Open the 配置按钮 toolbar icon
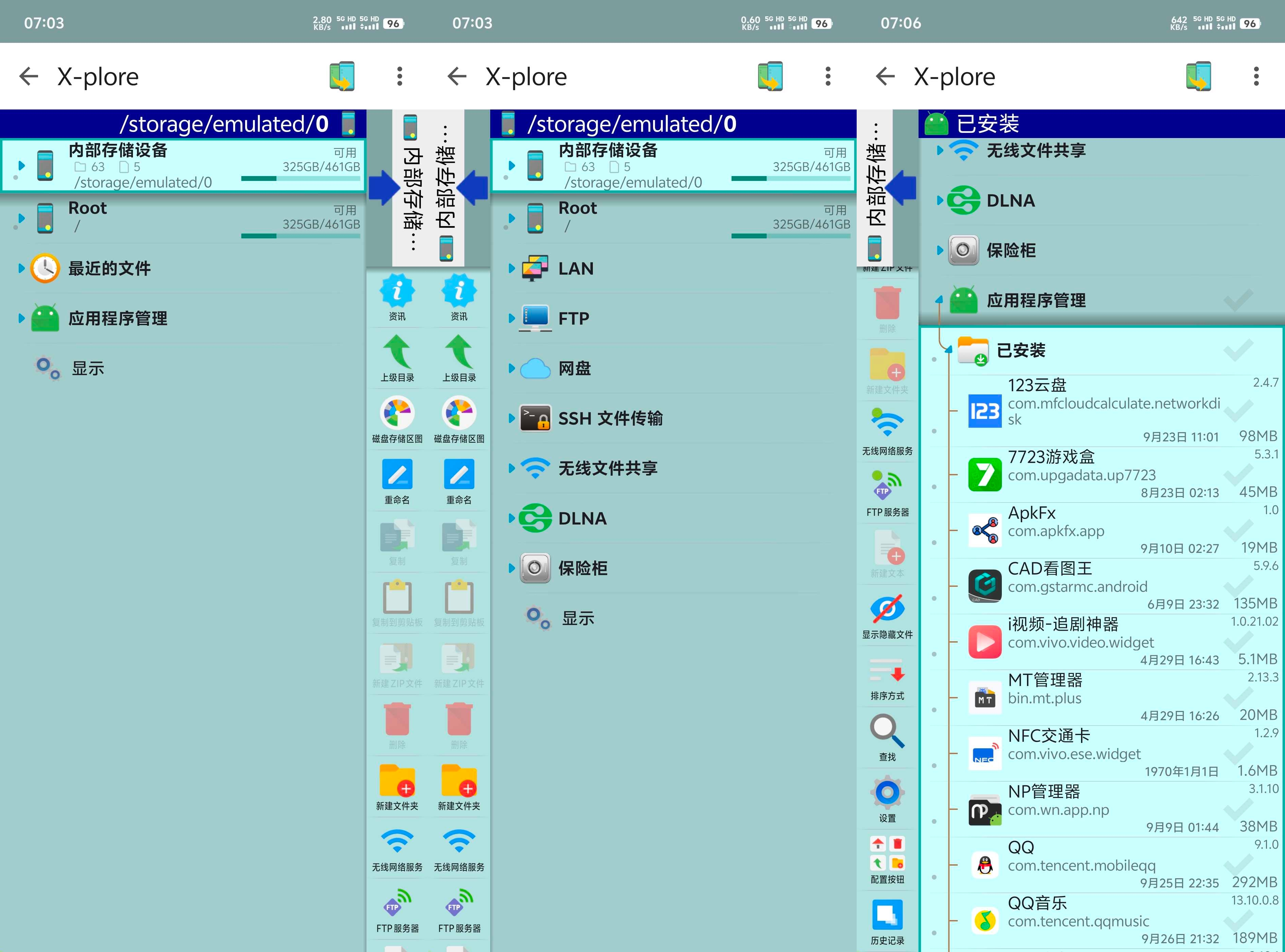1285x952 pixels. click(887, 853)
